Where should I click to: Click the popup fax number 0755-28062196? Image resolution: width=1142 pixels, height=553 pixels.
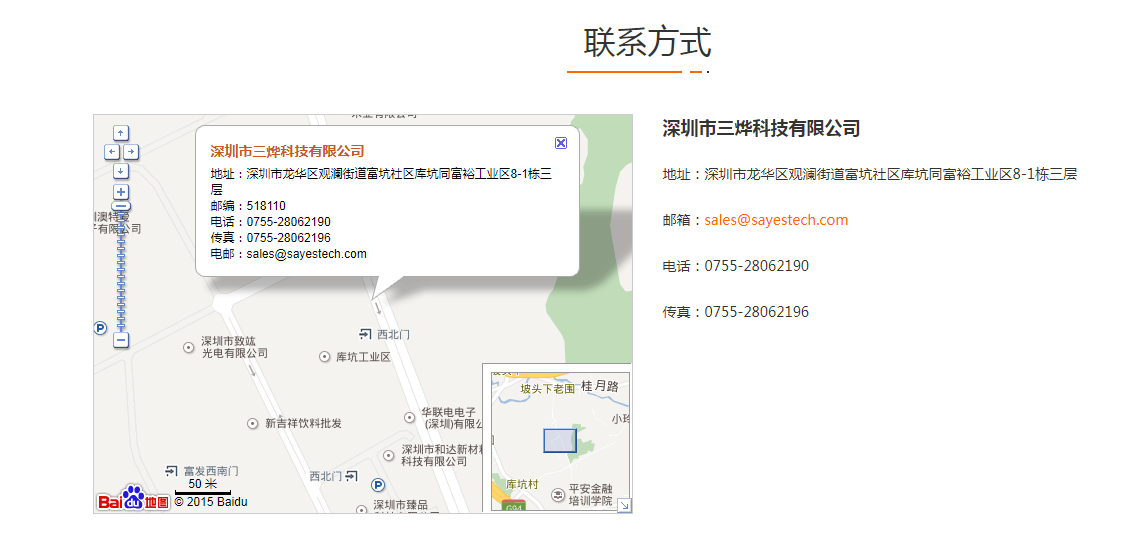(x=288, y=238)
